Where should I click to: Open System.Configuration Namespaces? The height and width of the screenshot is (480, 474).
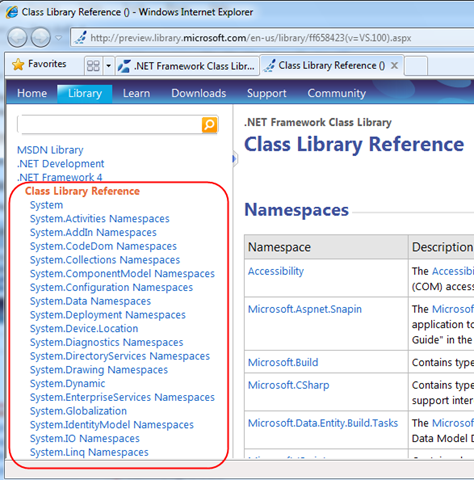[x=111, y=287]
